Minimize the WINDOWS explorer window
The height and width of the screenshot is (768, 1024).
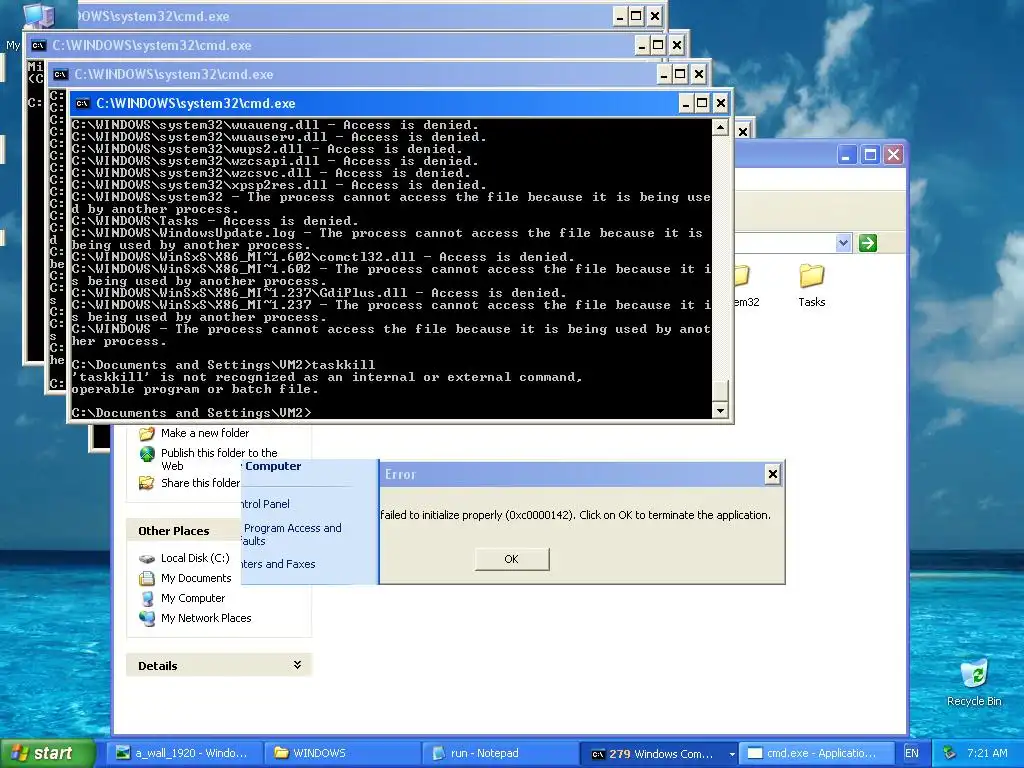pyautogui.click(x=847, y=155)
